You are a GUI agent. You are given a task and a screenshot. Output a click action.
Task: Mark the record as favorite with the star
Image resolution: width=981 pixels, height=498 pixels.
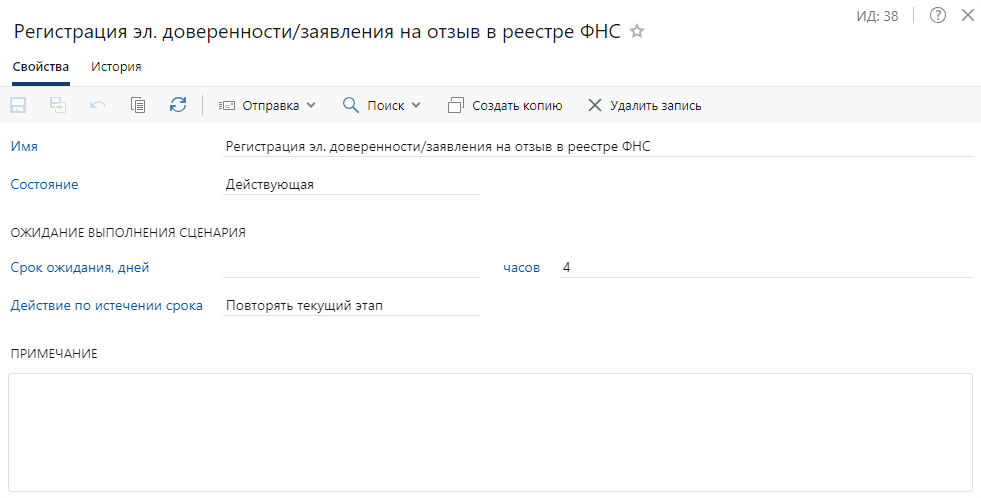(x=637, y=32)
